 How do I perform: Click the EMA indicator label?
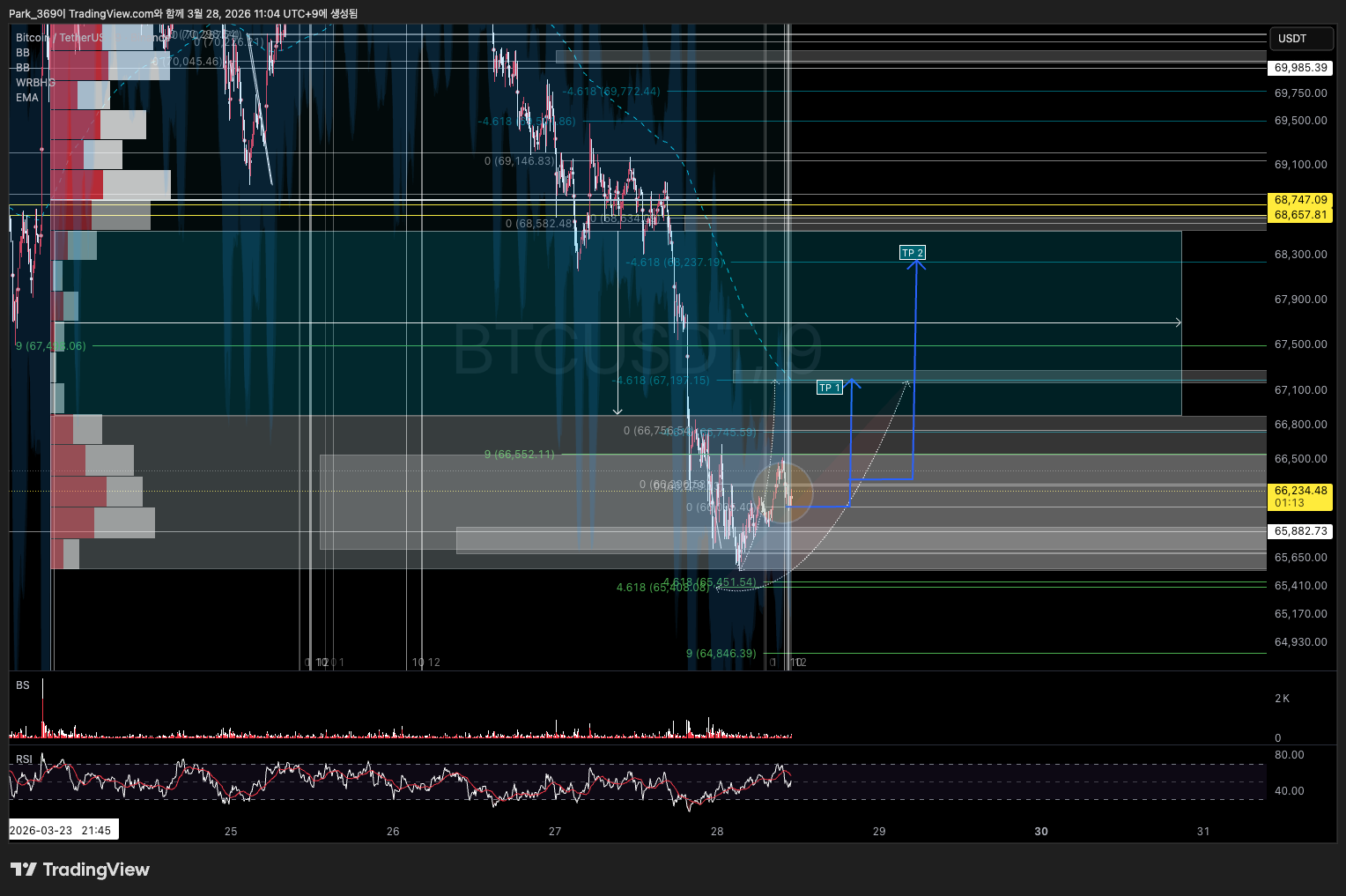(x=27, y=98)
